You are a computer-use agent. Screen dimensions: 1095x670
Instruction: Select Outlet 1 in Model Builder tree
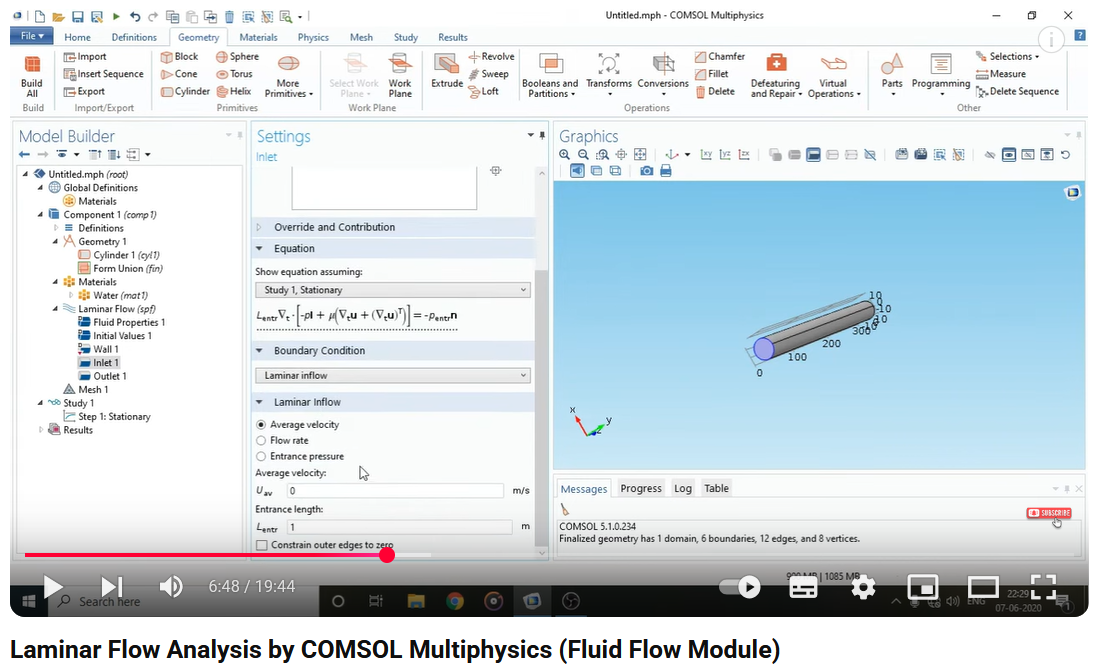(109, 376)
